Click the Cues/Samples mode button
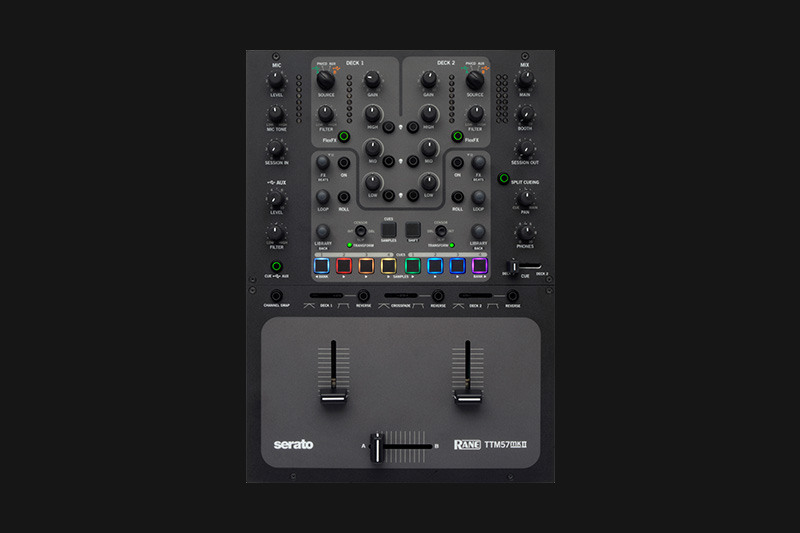Screen dimensions: 800x533 point(389,230)
